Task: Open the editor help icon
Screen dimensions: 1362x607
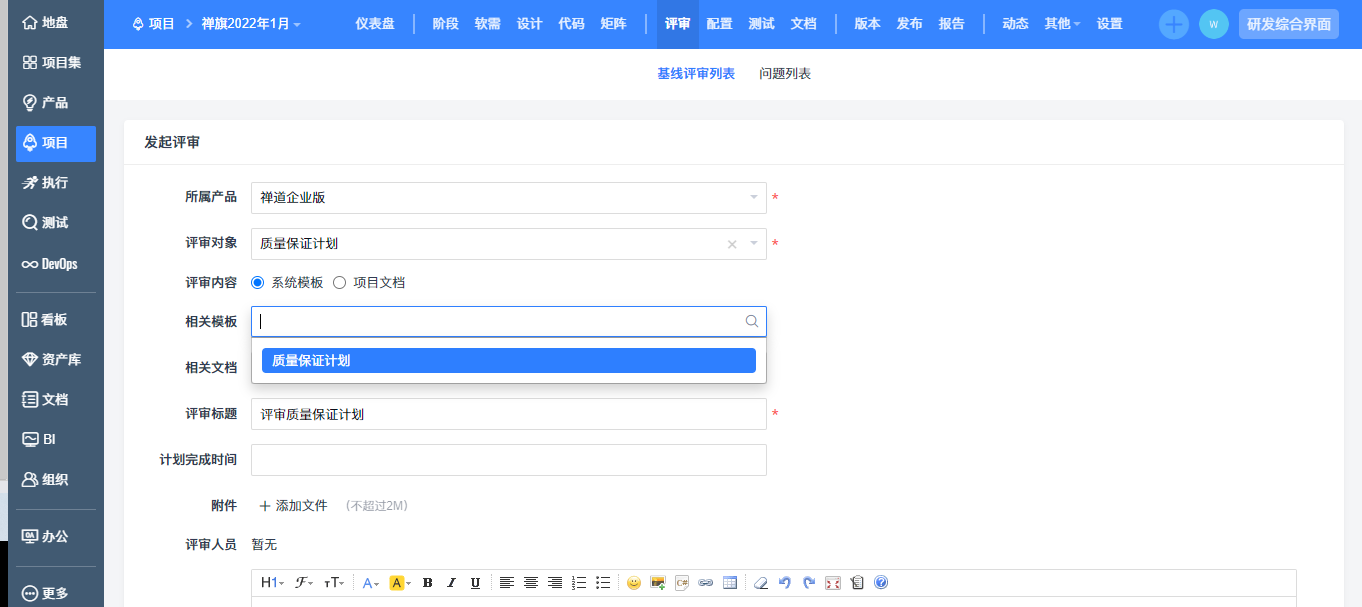Action: click(881, 583)
